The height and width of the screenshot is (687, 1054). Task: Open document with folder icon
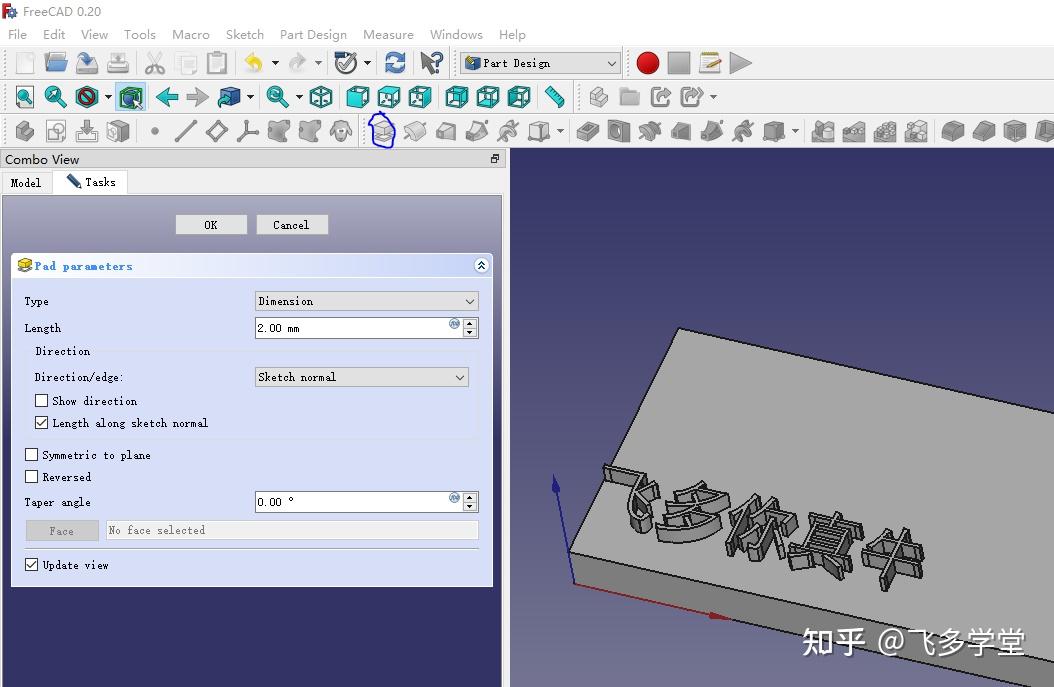(x=56, y=63)
